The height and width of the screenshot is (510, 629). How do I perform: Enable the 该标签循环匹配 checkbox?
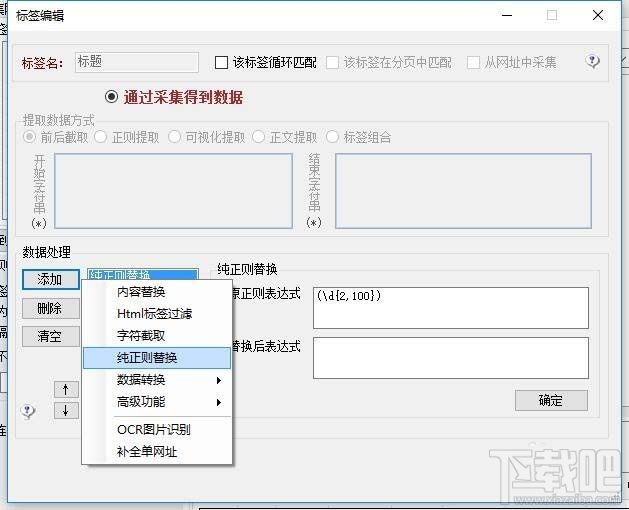(221, 63)
